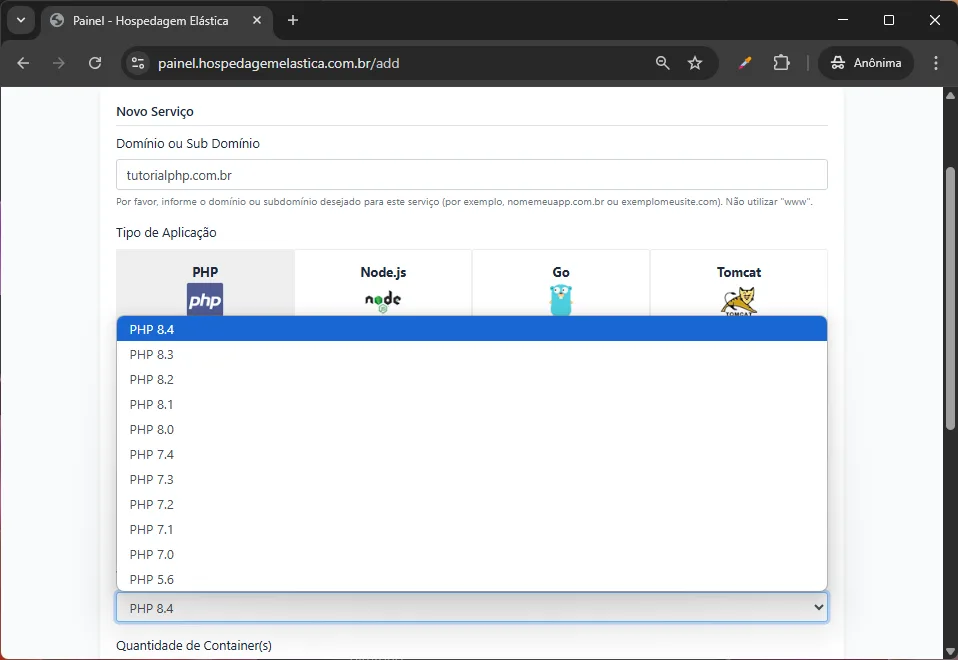Open the tab search dropdown arrow
958x660 pixels.
[21, 20]
